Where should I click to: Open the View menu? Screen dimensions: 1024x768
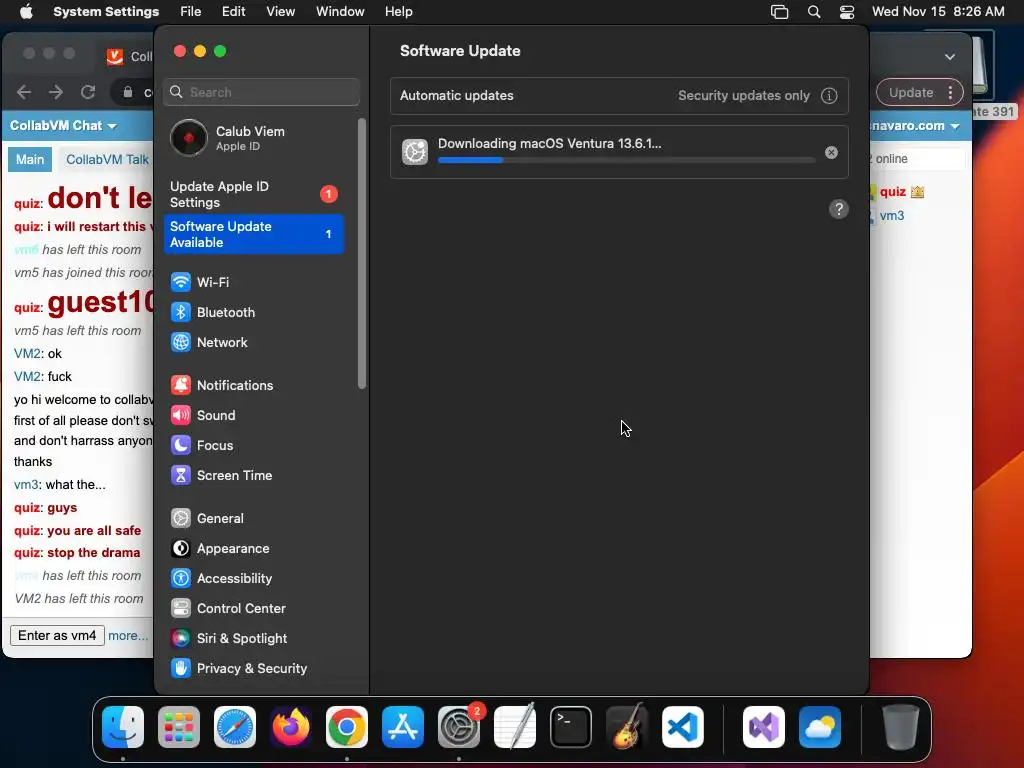[x=281, y=12]
